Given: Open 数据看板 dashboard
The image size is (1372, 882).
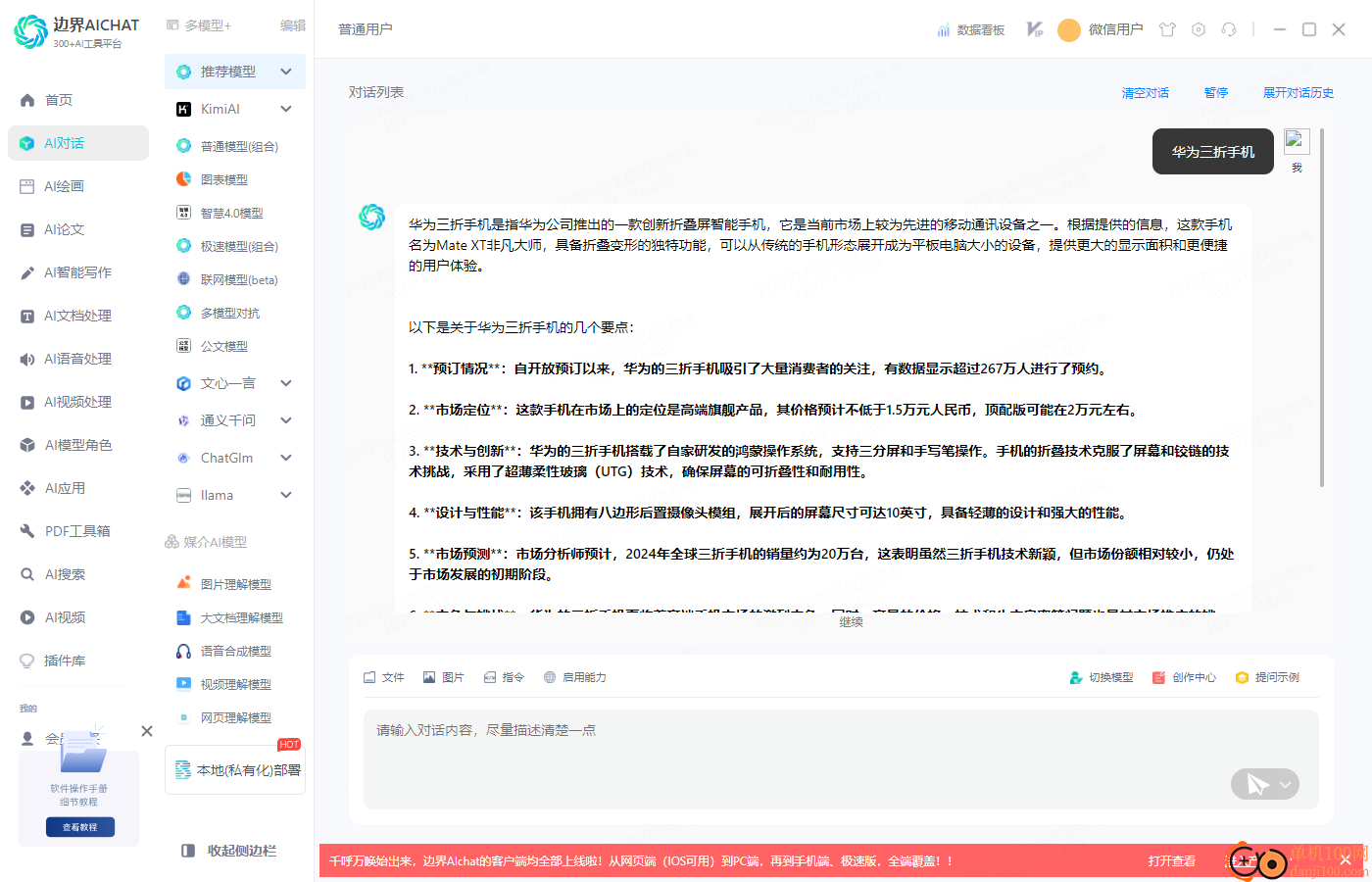Looking at the screenshot, I should coord(970,30).
